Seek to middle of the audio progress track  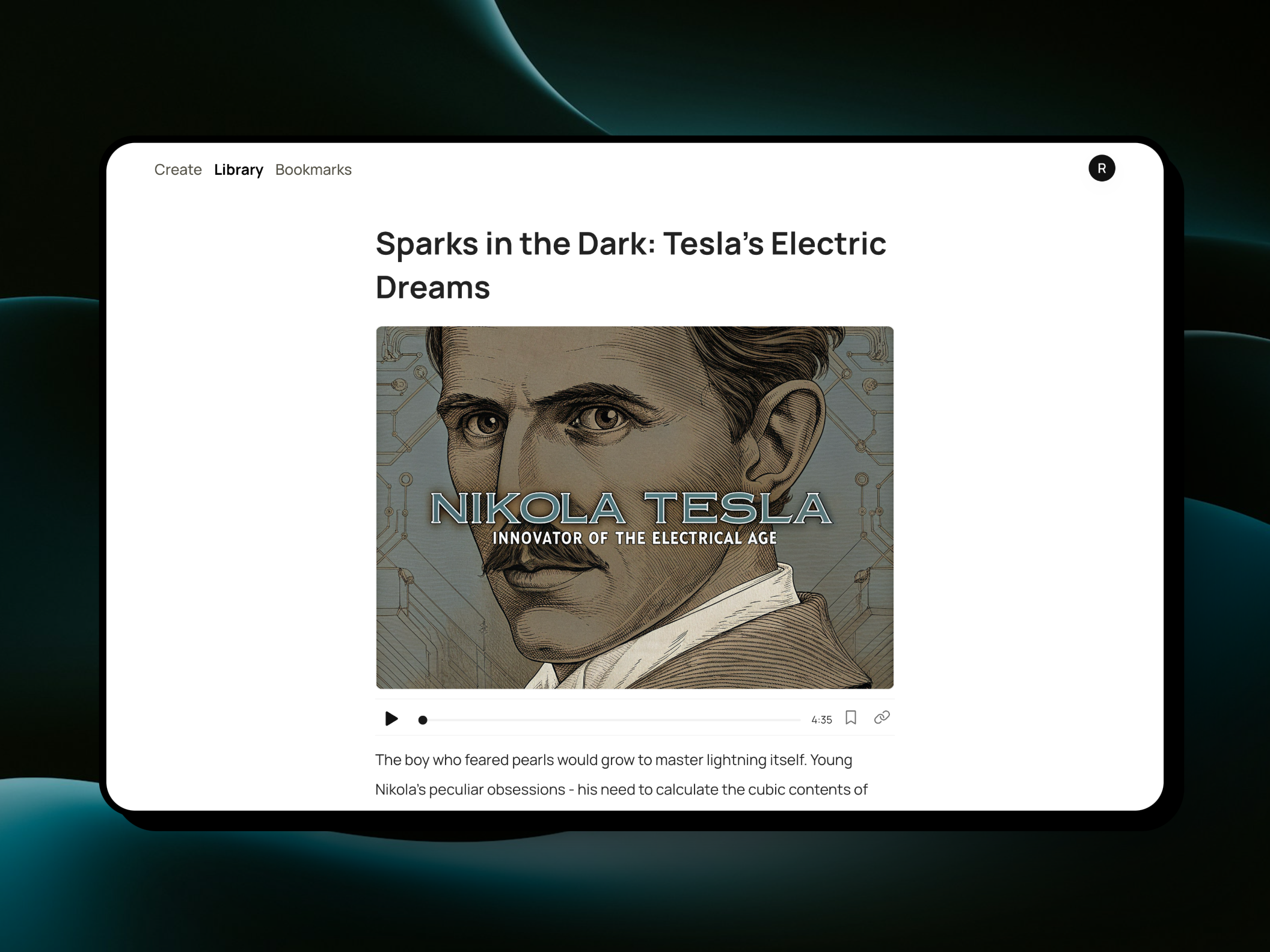610,720
